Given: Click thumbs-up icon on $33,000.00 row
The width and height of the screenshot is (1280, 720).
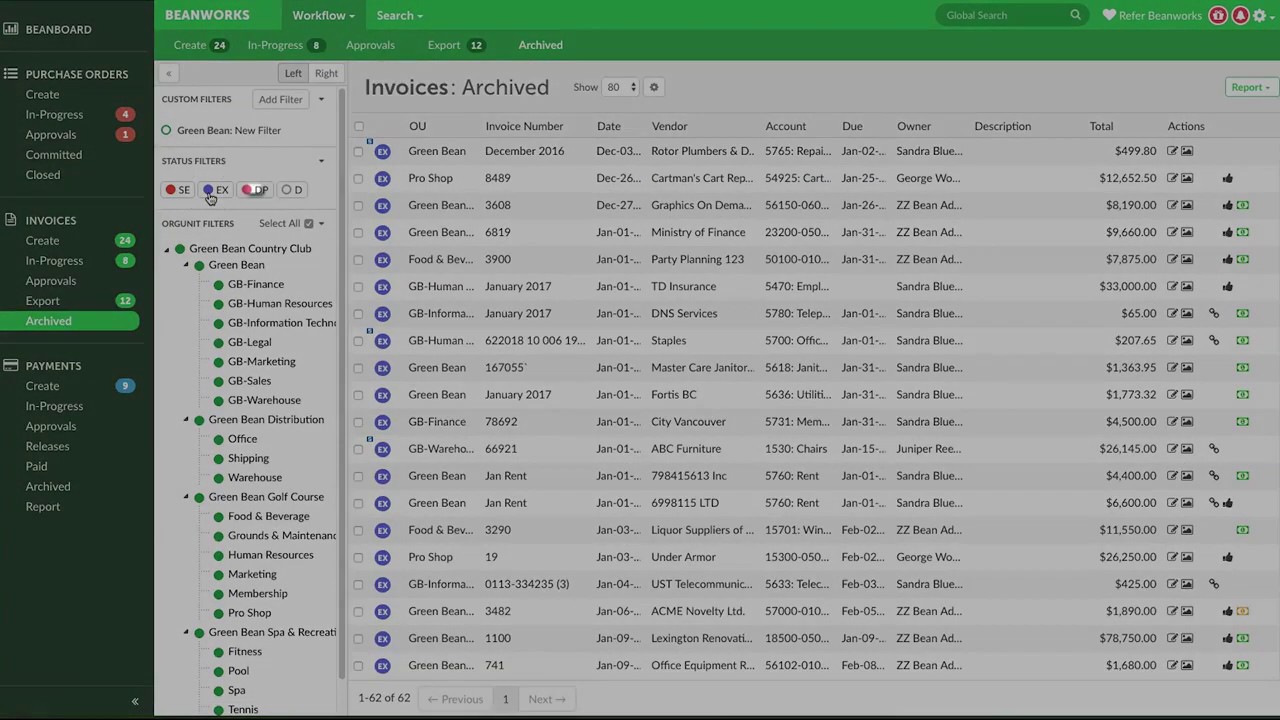Looking at the screenshot, I should tap(1227, 286).
